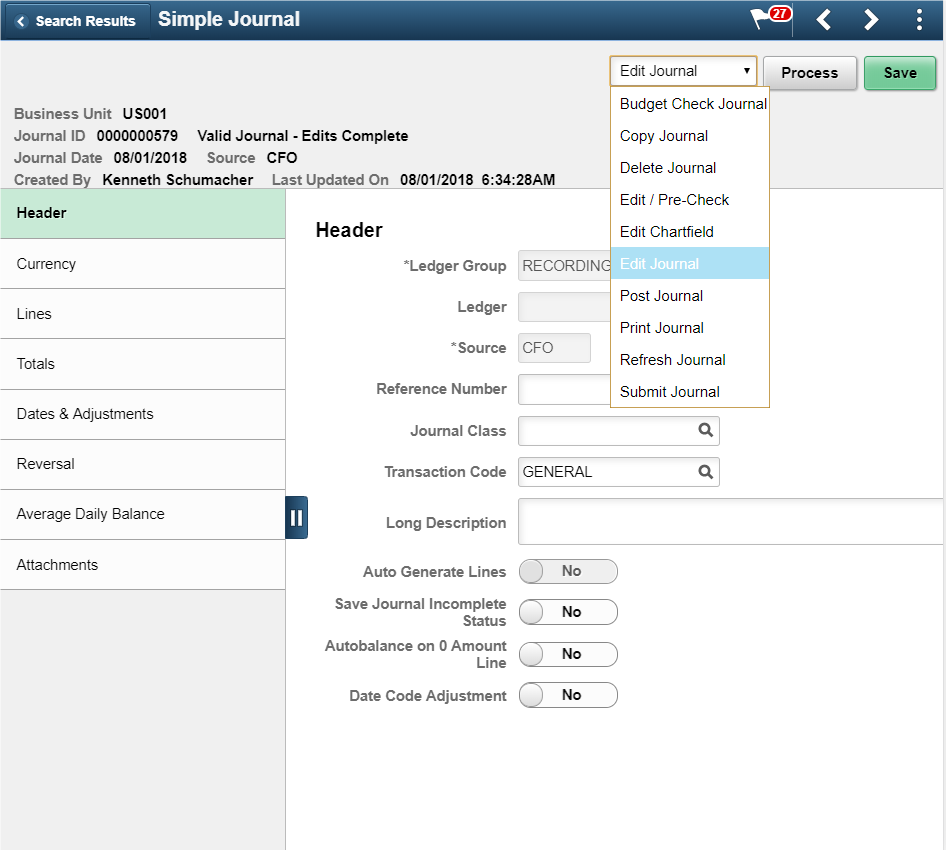This screenshot has height=850, width=946.
Task: Toggle Auto Generate Lines switch
Action: pos(568,571)
